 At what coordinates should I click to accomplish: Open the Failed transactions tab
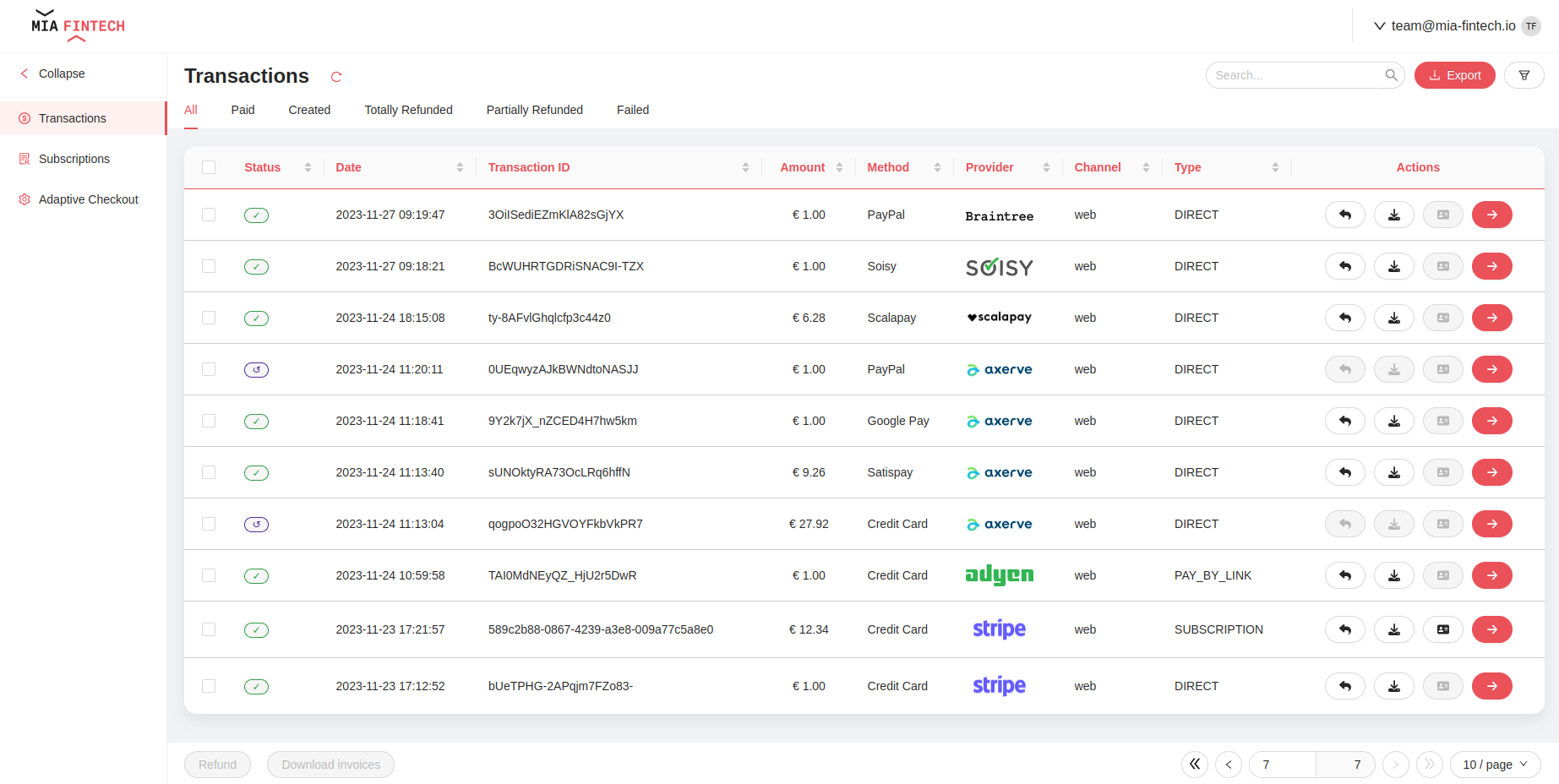click(632, 110)
